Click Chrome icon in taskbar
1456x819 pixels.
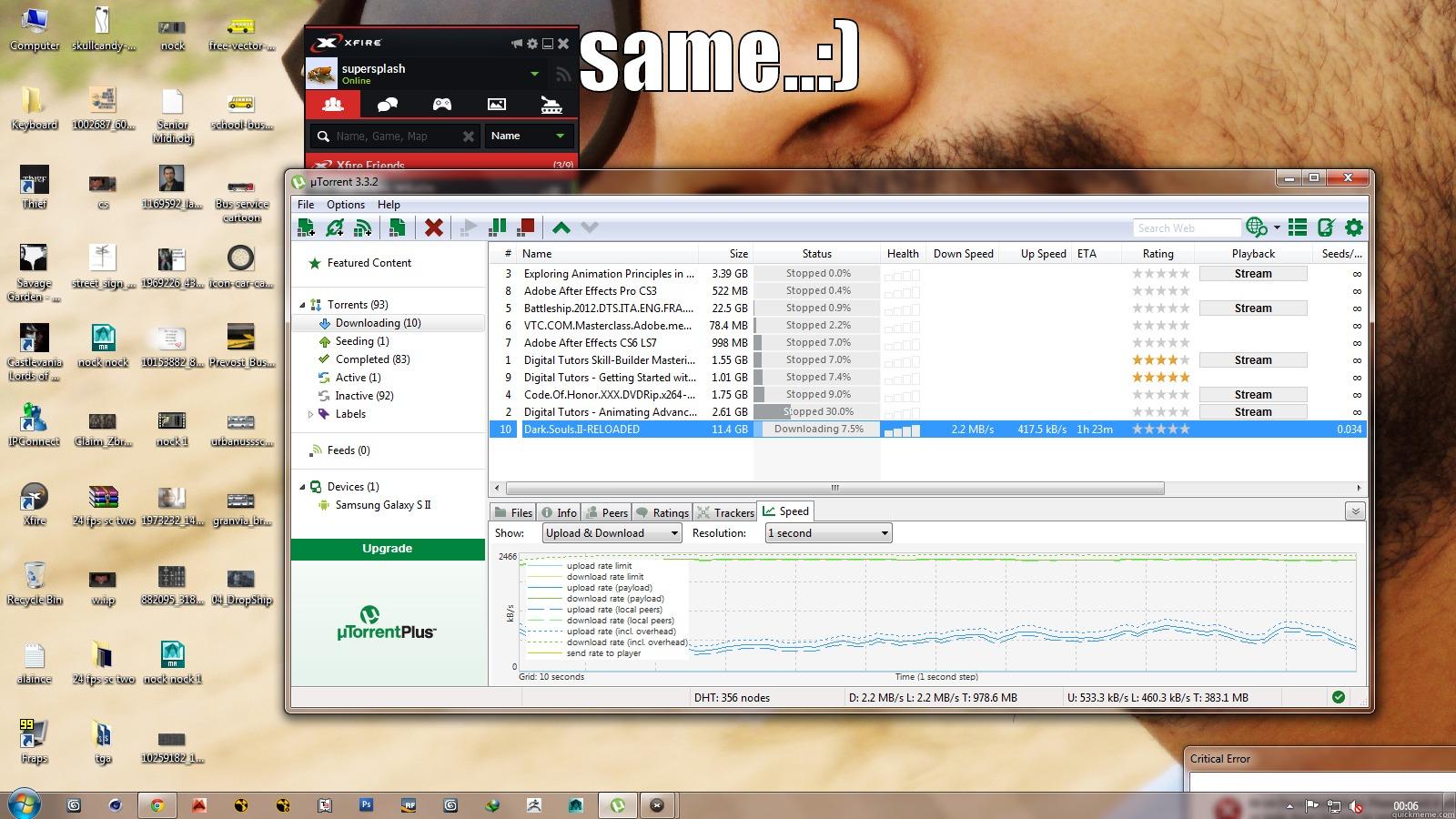pyautogui.click(x=157, y=804)
